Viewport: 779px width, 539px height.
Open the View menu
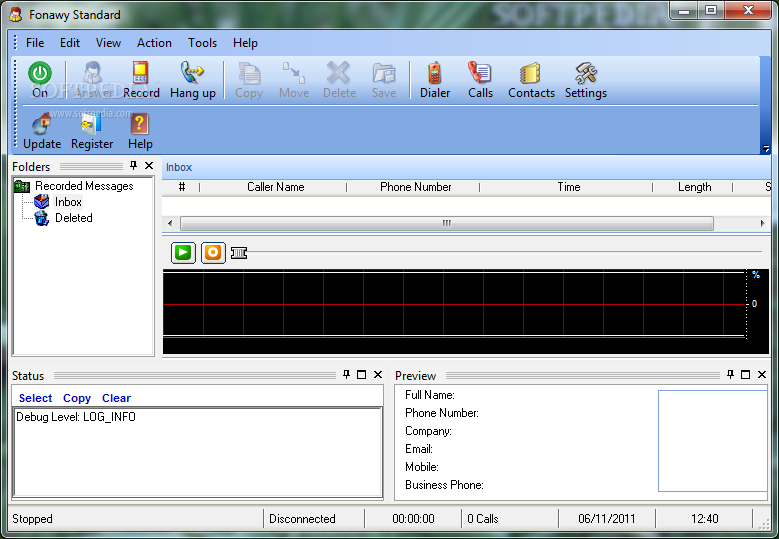(108, 43)
